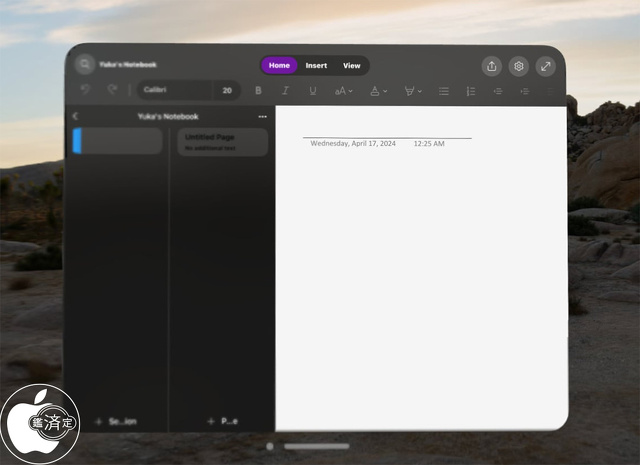Add a new section
The width and height of the screenshot is (640, 465).
[x=115, y=422]
